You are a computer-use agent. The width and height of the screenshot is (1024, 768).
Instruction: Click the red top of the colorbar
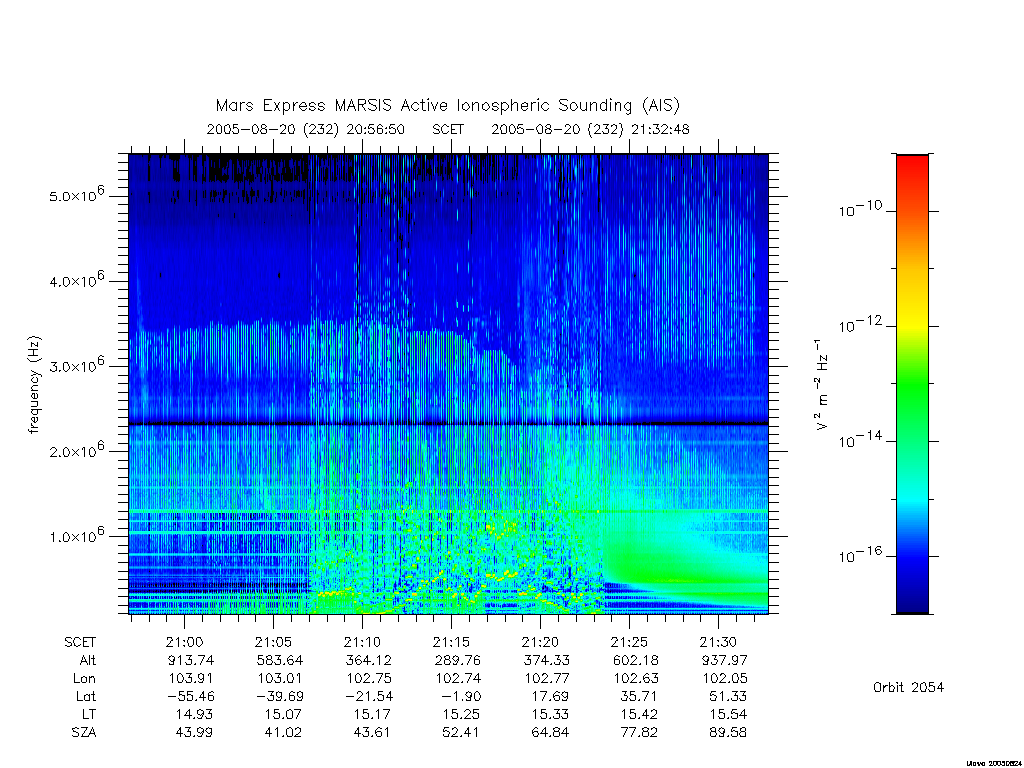912,167
